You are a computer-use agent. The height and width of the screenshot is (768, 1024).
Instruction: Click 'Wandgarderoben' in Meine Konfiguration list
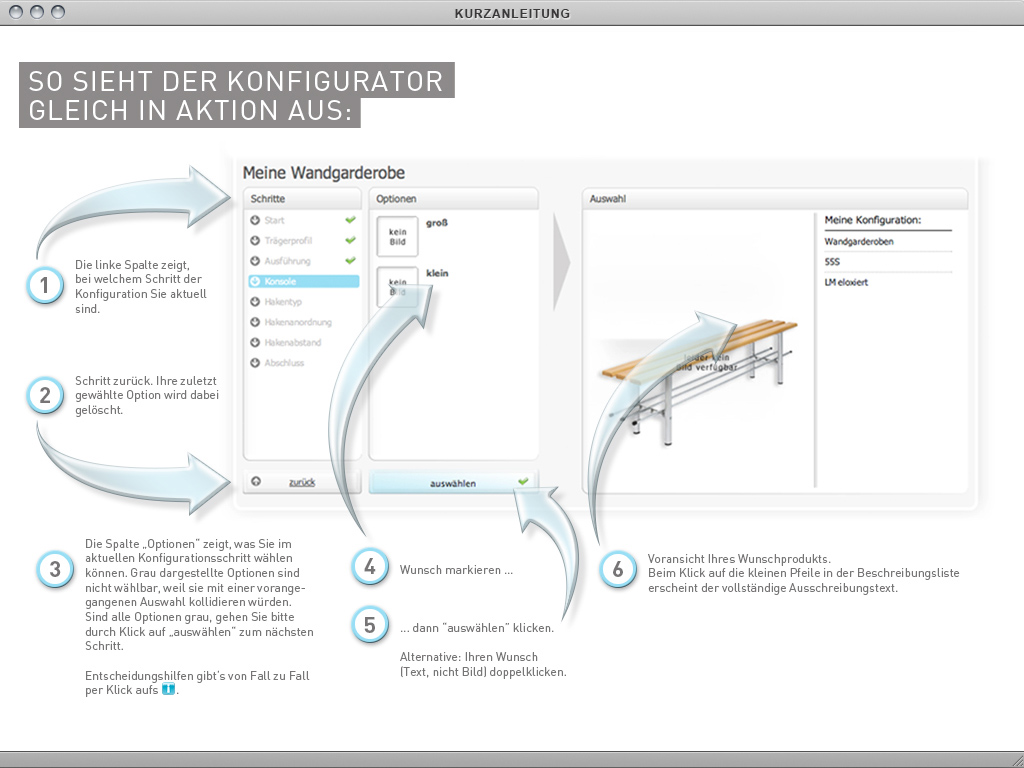859,242
